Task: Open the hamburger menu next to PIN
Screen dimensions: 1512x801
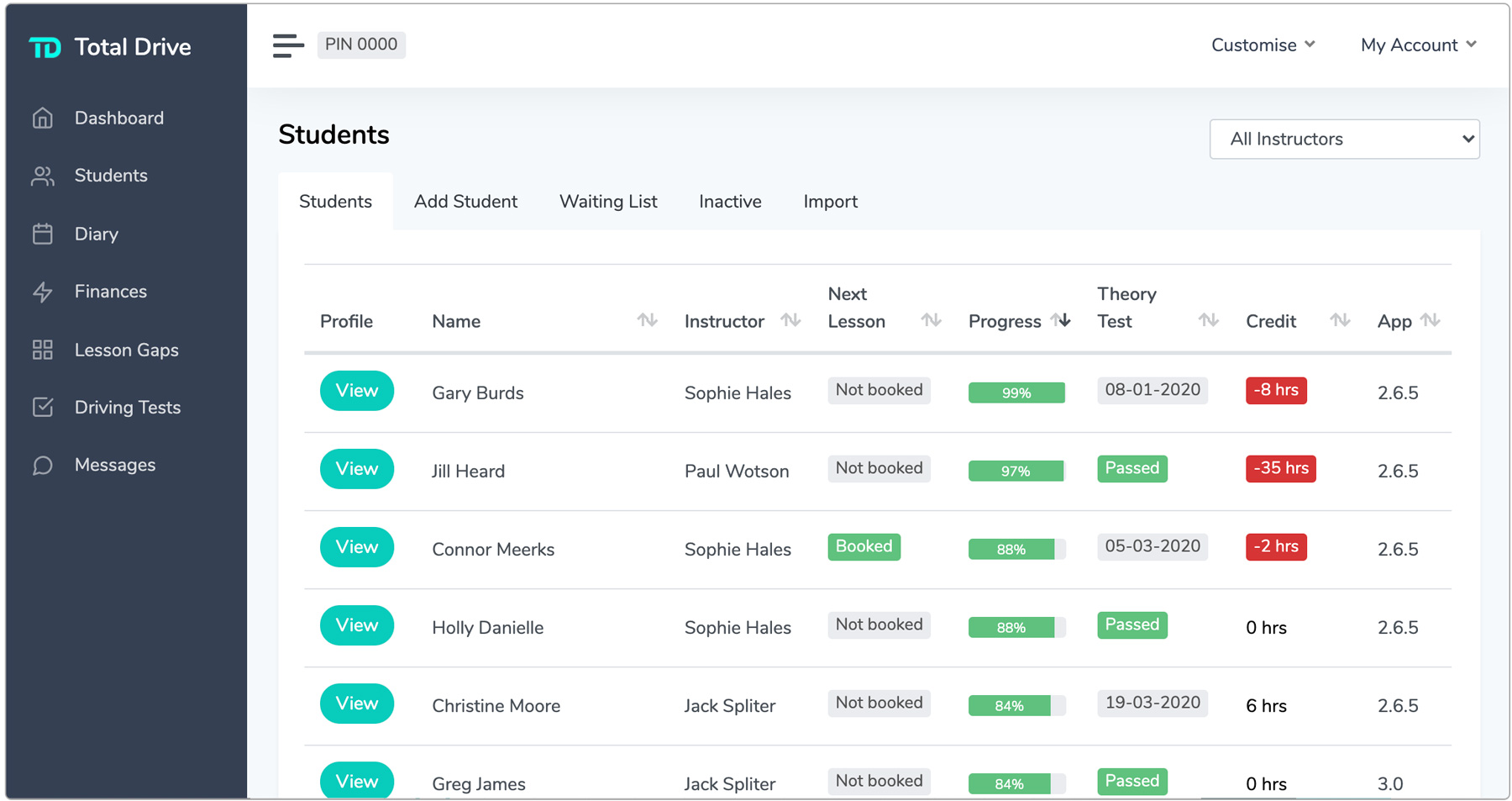Action: pos(288,45)
